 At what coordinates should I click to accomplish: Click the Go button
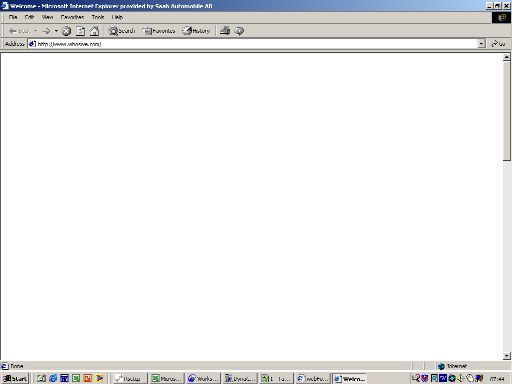pos(499,44)
